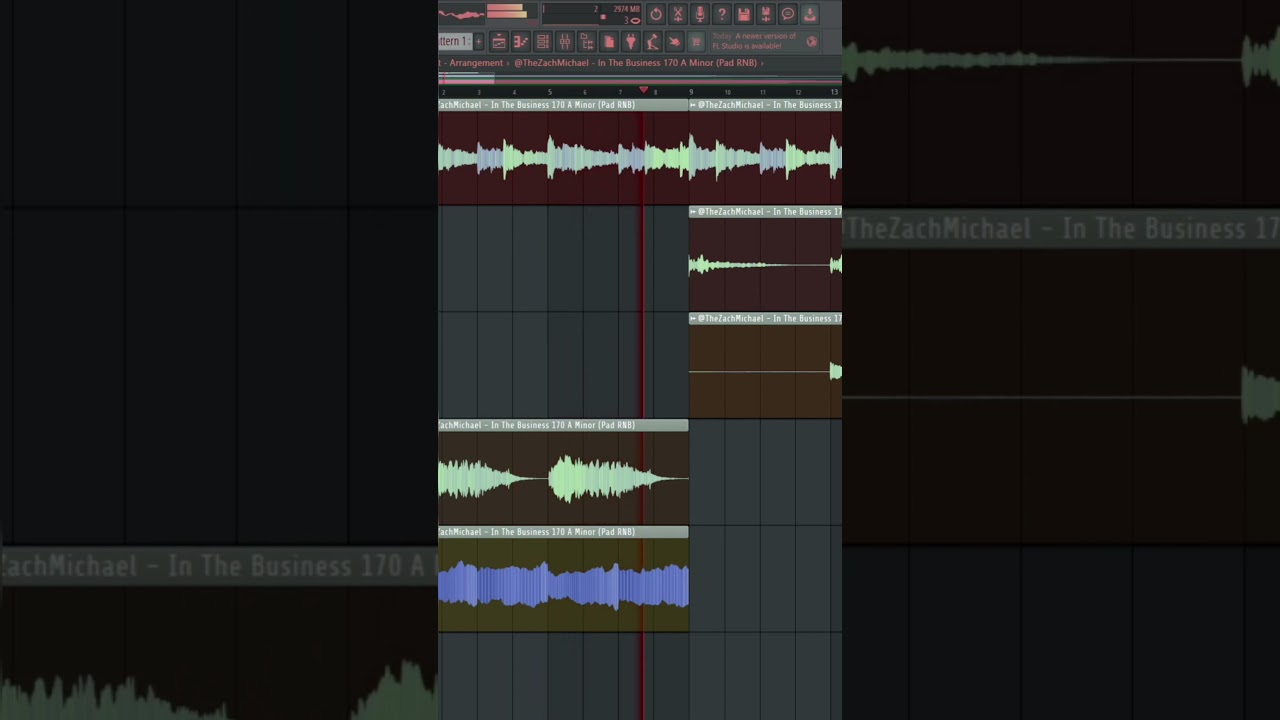The height and width of the screenshot is (720, 1280).
Task: Open the shopping cart store icon
Action: click(x=697, y=41)
